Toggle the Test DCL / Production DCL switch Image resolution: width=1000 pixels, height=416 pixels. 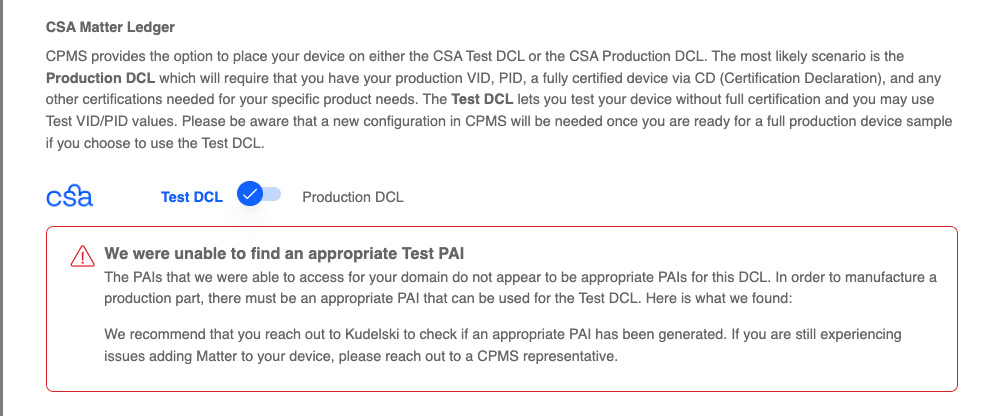pos(259,195)
